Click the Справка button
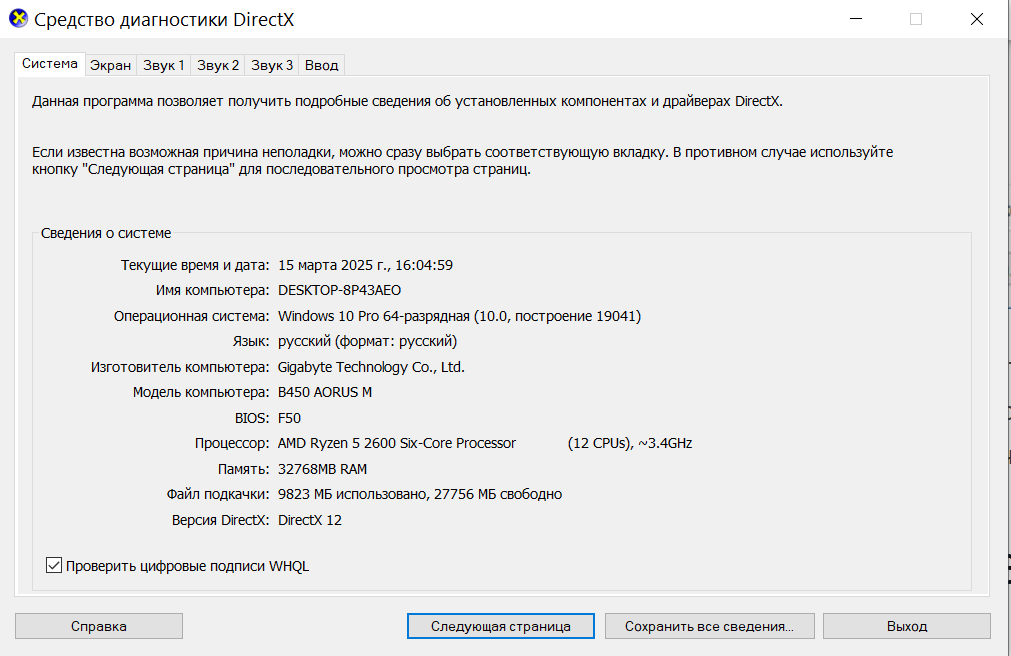 point(99,626)
